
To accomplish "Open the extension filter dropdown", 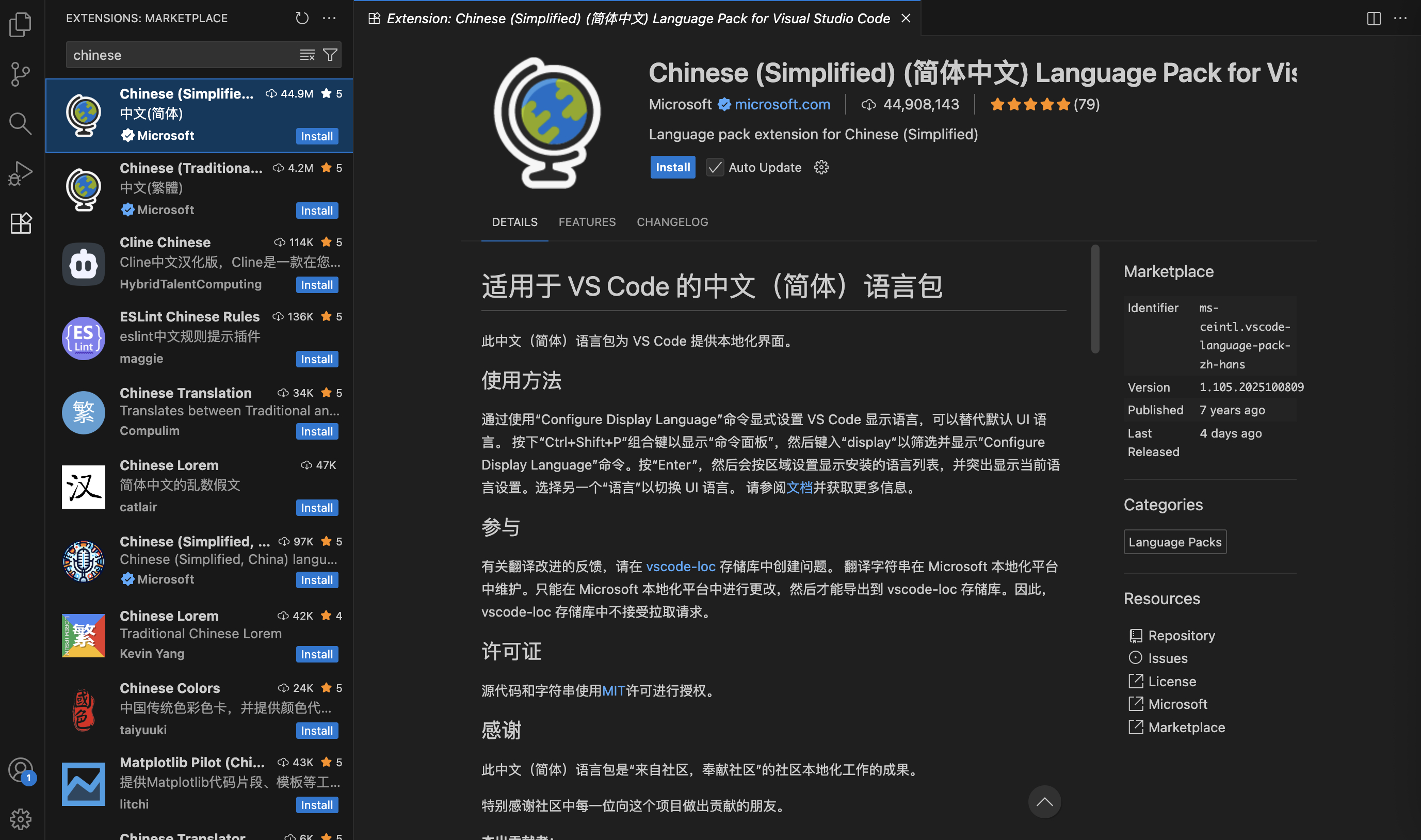I will [x=330, y=55].
